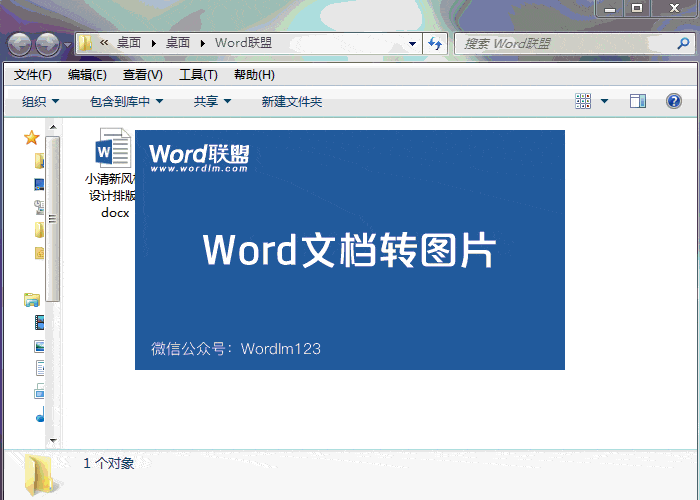The image size is (700, 500).
Task: Expand the 包含到库中 dropdown
Action: 126,102
